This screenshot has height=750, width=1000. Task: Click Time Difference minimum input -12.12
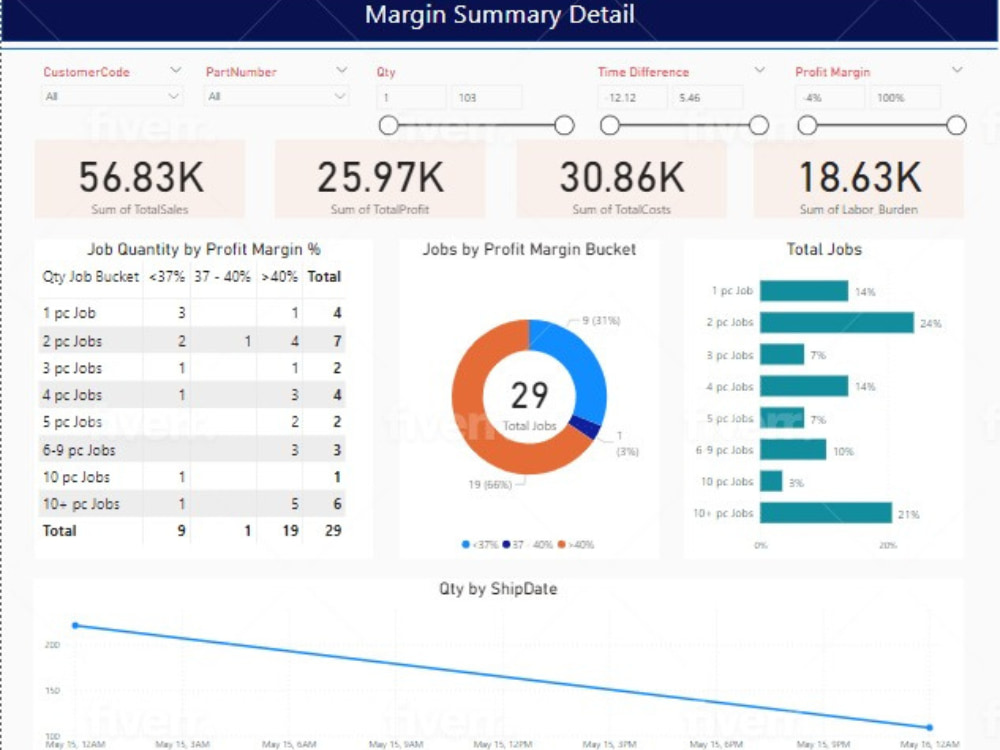tap(632, 98)
